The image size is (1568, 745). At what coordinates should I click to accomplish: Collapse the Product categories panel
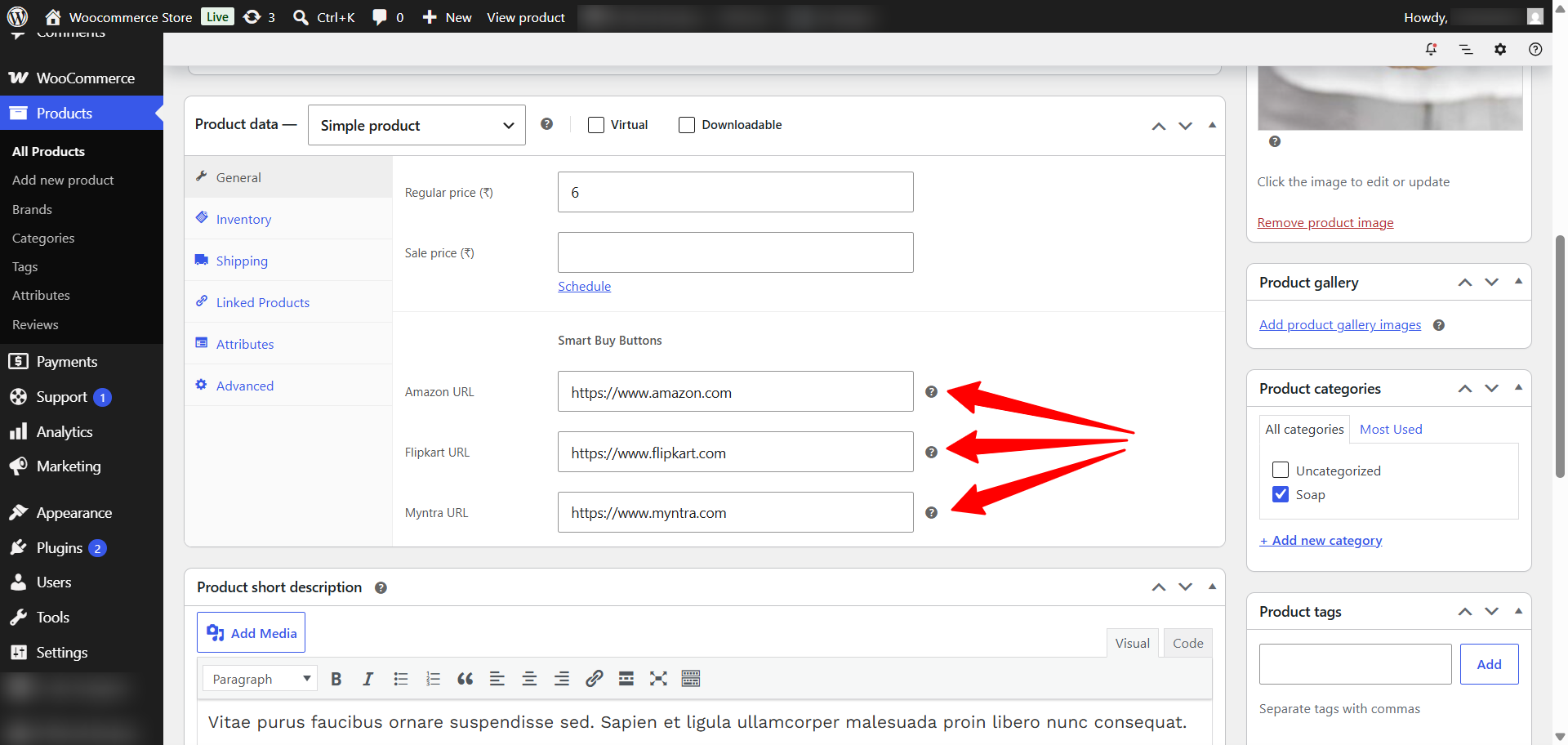tap(1518, 387)
